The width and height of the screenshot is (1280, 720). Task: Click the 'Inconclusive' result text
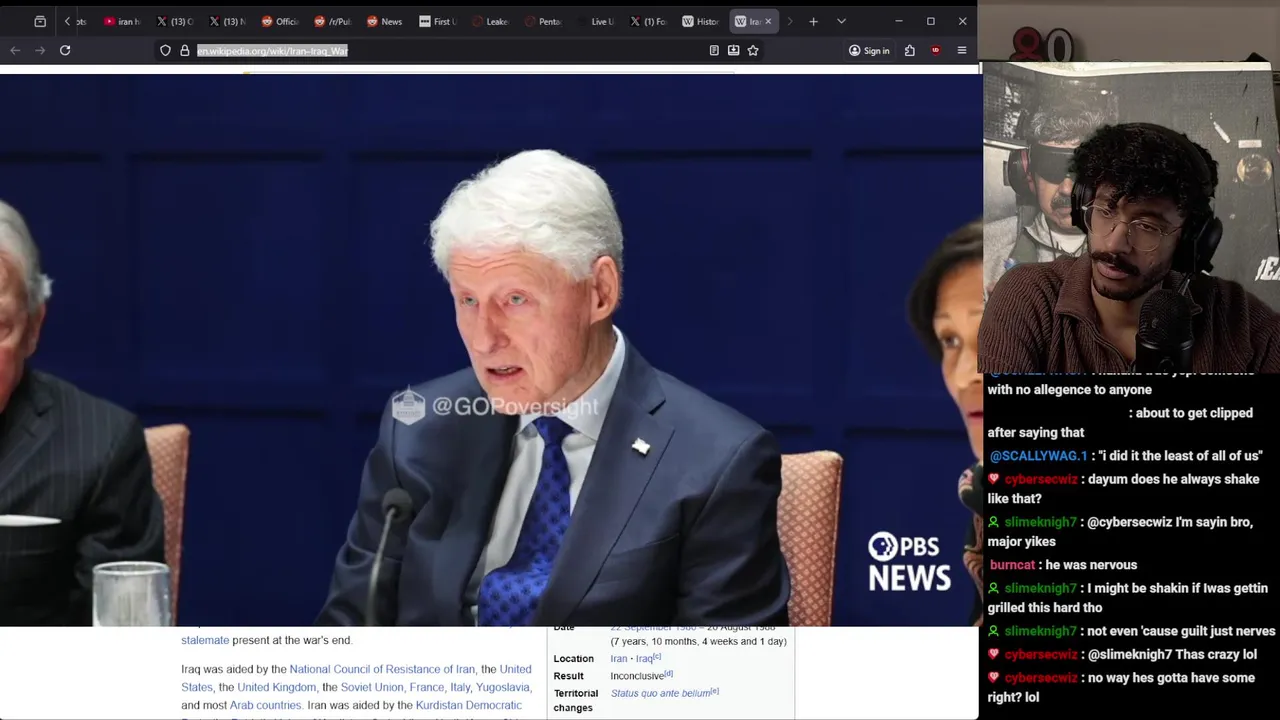(x=637, y=676)
